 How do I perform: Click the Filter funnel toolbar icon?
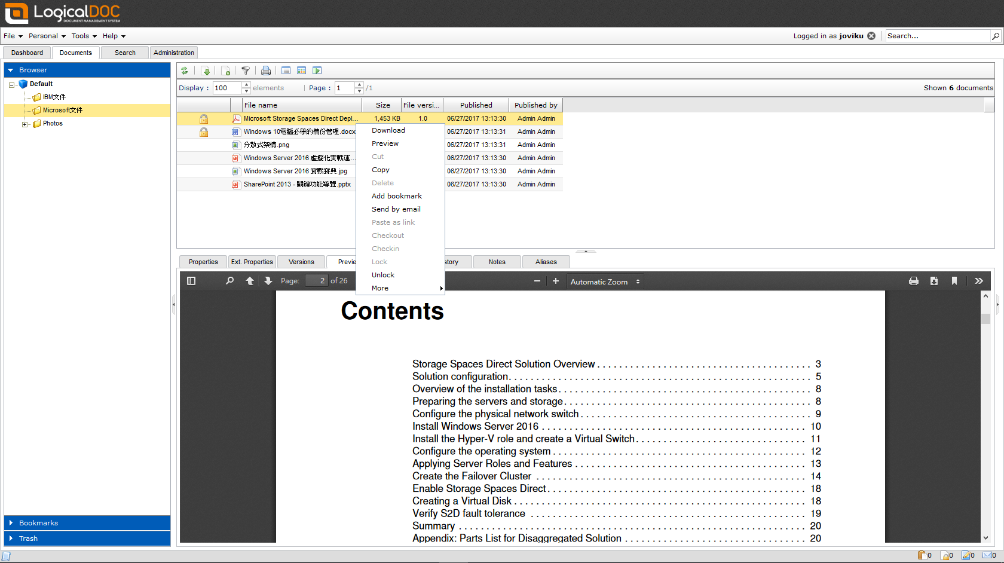click(x=246, y=70)
